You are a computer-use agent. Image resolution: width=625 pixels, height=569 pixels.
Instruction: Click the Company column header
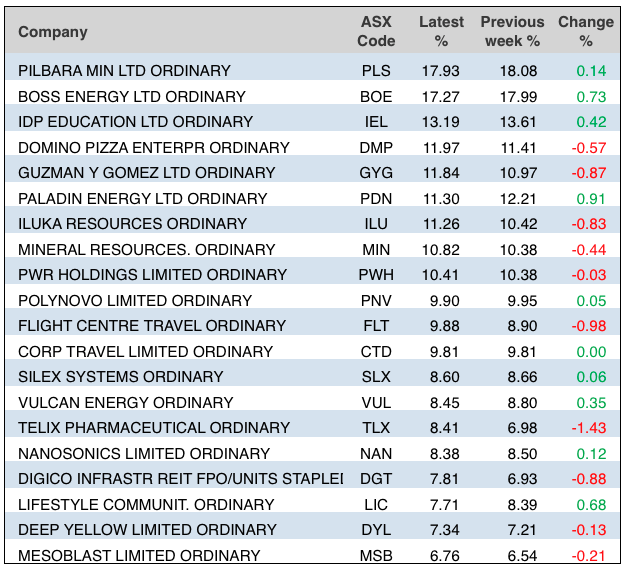(53, 32)
